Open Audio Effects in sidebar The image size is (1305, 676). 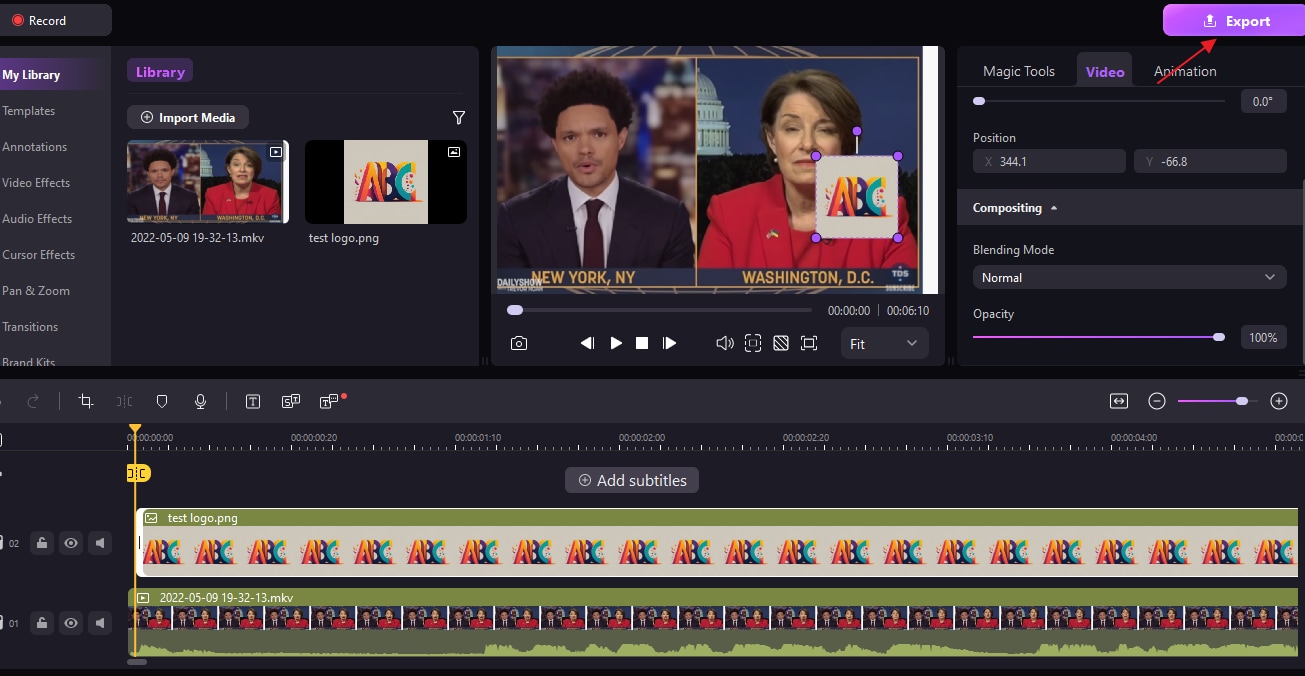pyautogui.click(x=37, y=219)
